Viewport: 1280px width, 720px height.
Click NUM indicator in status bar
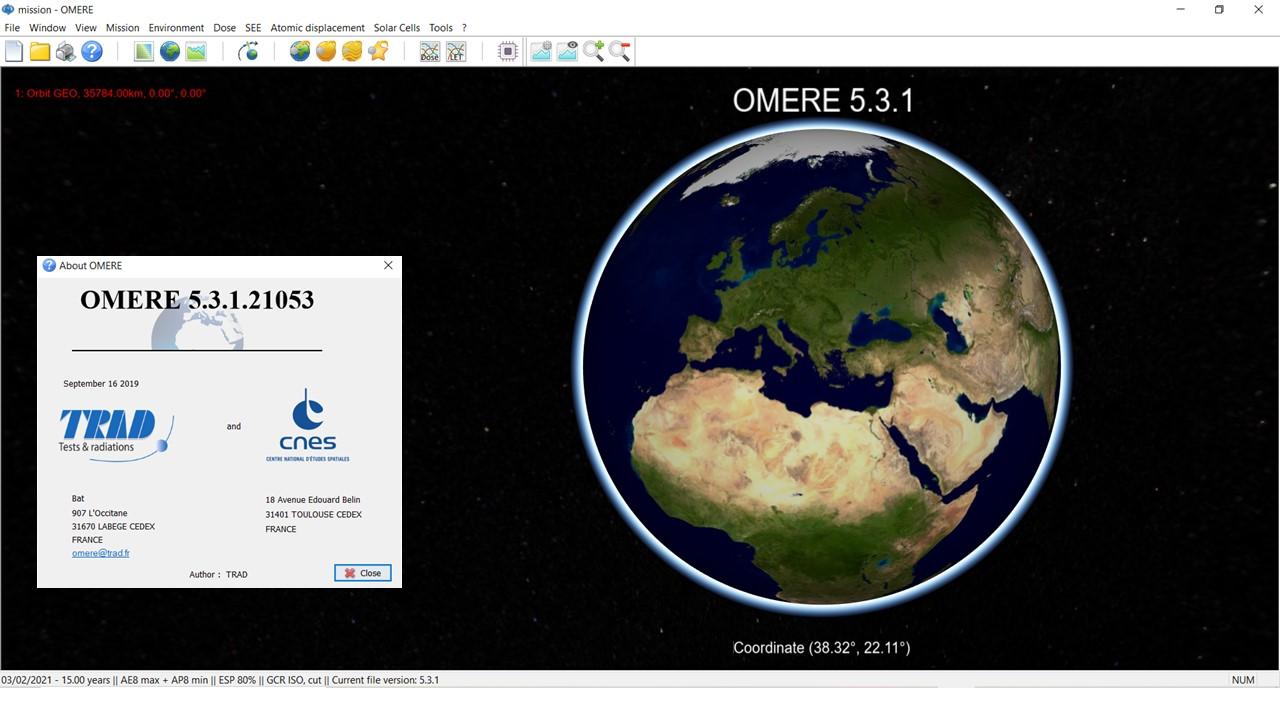(1243, 680)
